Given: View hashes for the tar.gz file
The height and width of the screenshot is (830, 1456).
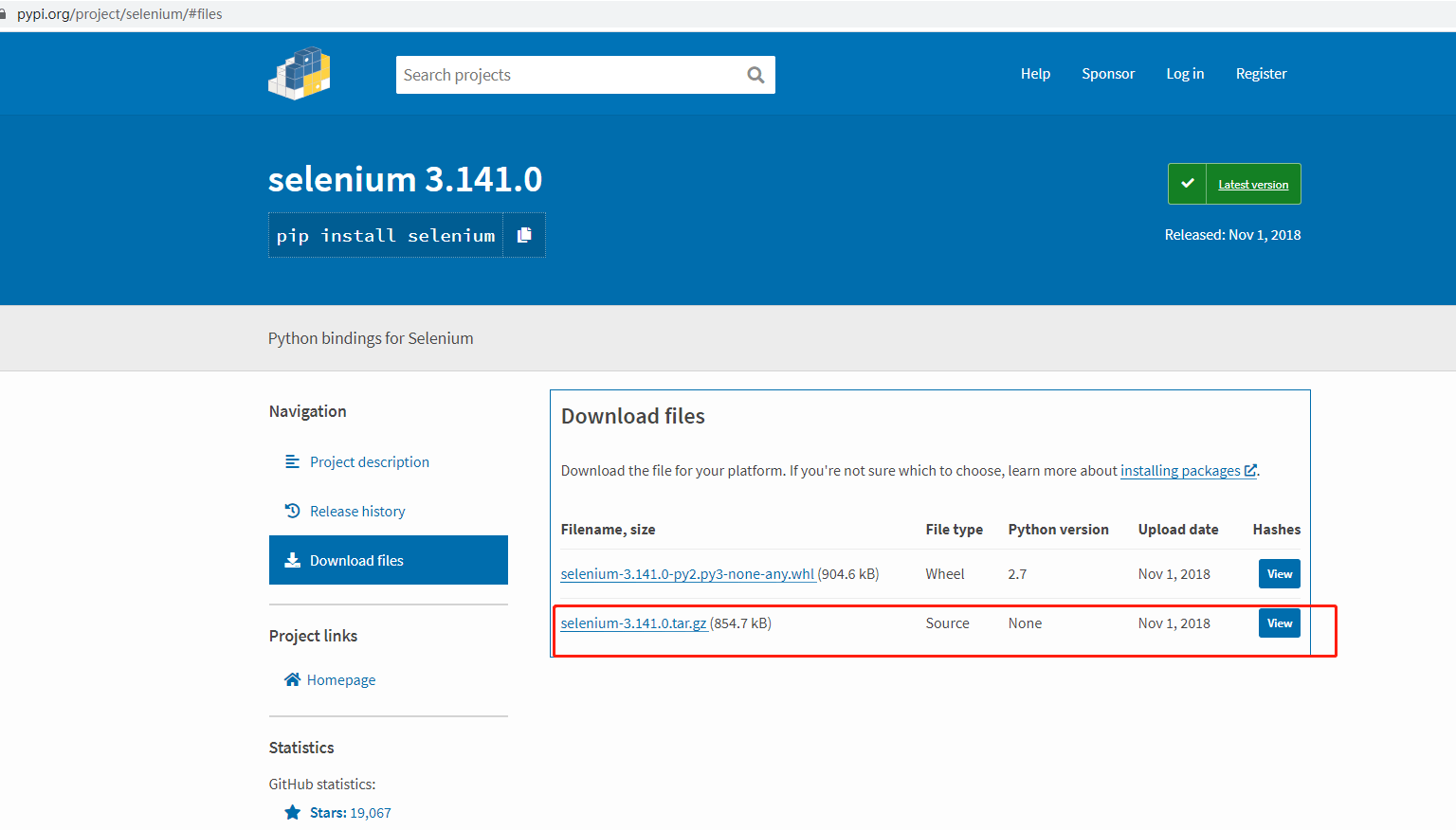Looking at the screenshot, I should [x=1280, y=623].
